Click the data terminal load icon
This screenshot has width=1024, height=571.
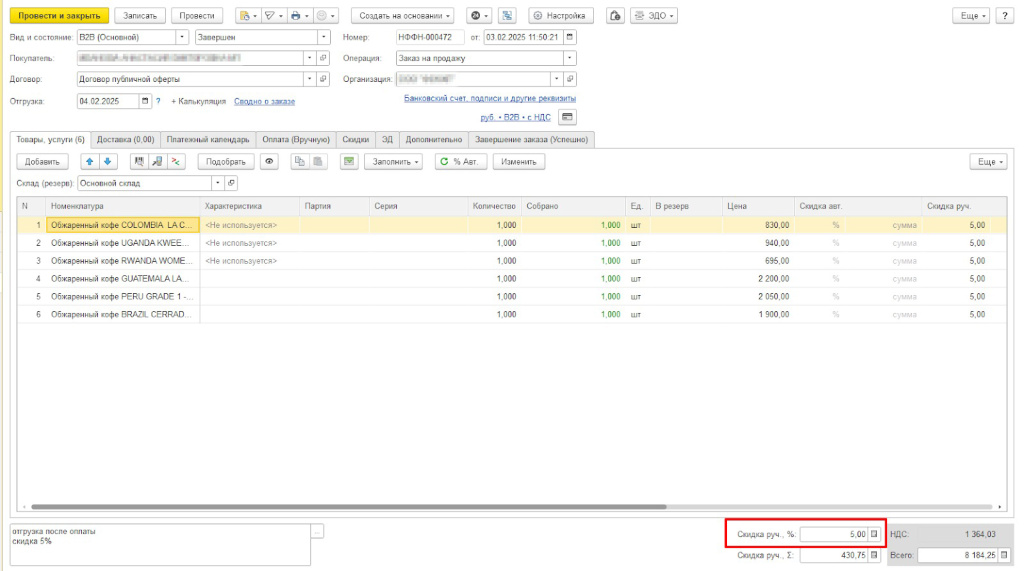point(157,161)
